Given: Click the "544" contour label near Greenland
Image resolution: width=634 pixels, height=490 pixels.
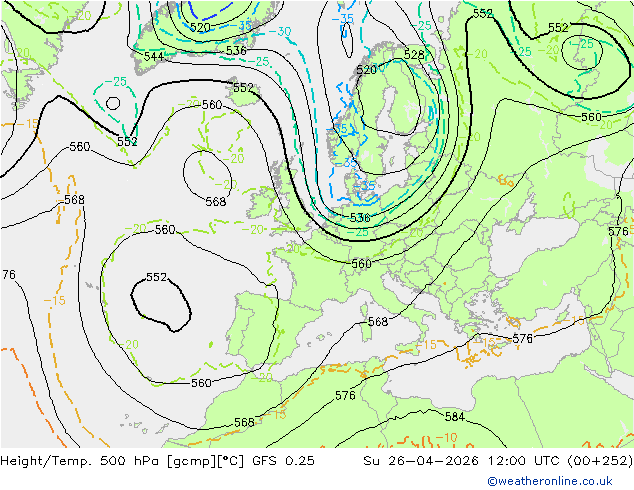Looking at the screenshot, I should click(x=154, y=56).
